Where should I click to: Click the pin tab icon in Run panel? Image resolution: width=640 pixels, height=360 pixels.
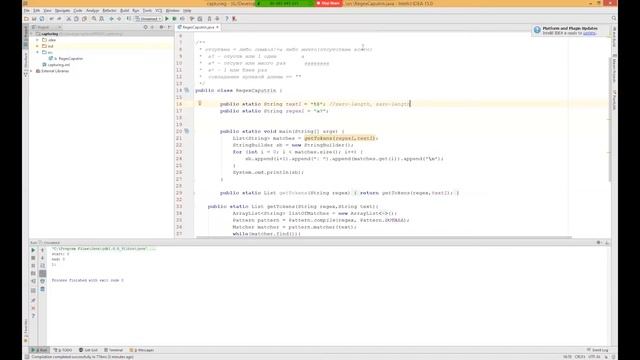click(x=33, y=300)
